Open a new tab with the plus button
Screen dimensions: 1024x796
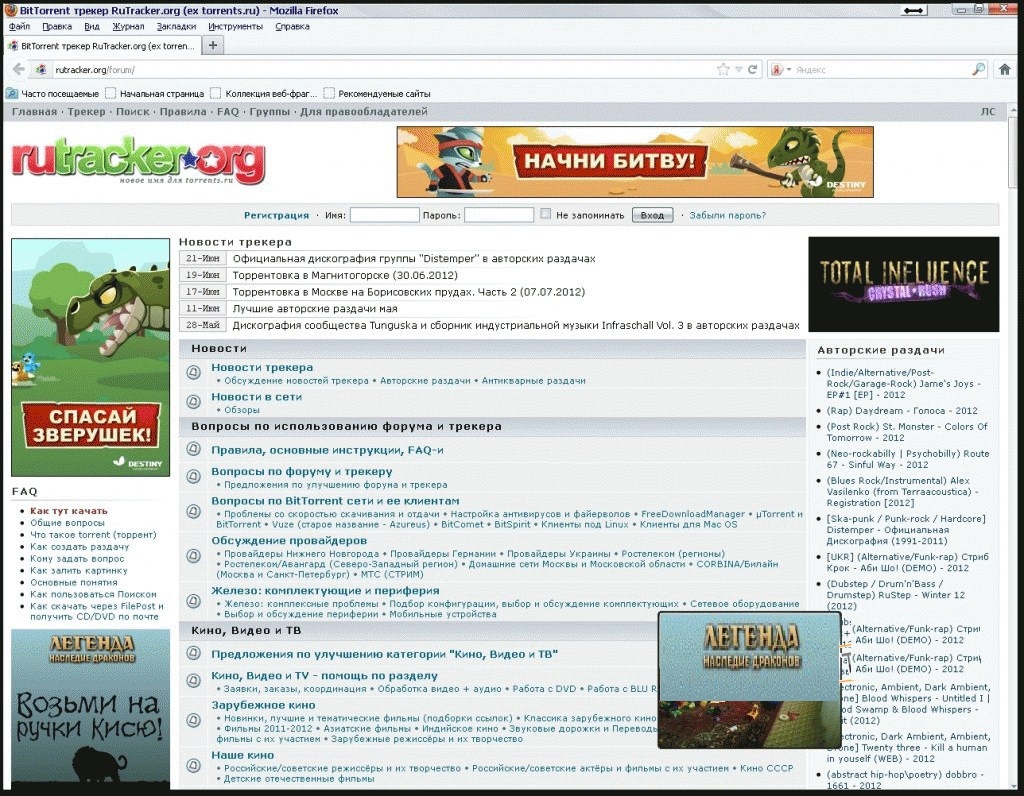(212, 45)
